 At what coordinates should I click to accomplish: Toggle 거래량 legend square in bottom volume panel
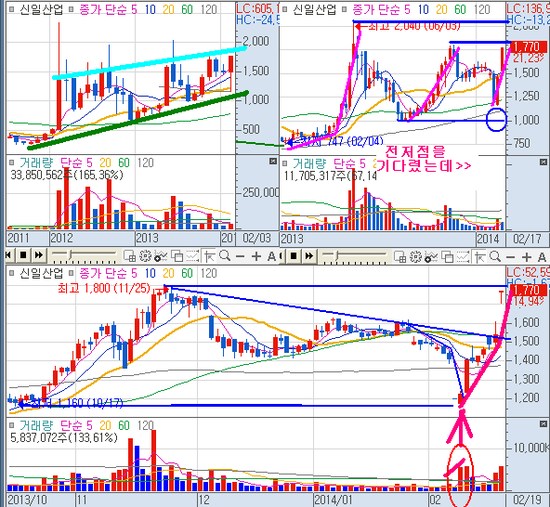tap(12, 425)
